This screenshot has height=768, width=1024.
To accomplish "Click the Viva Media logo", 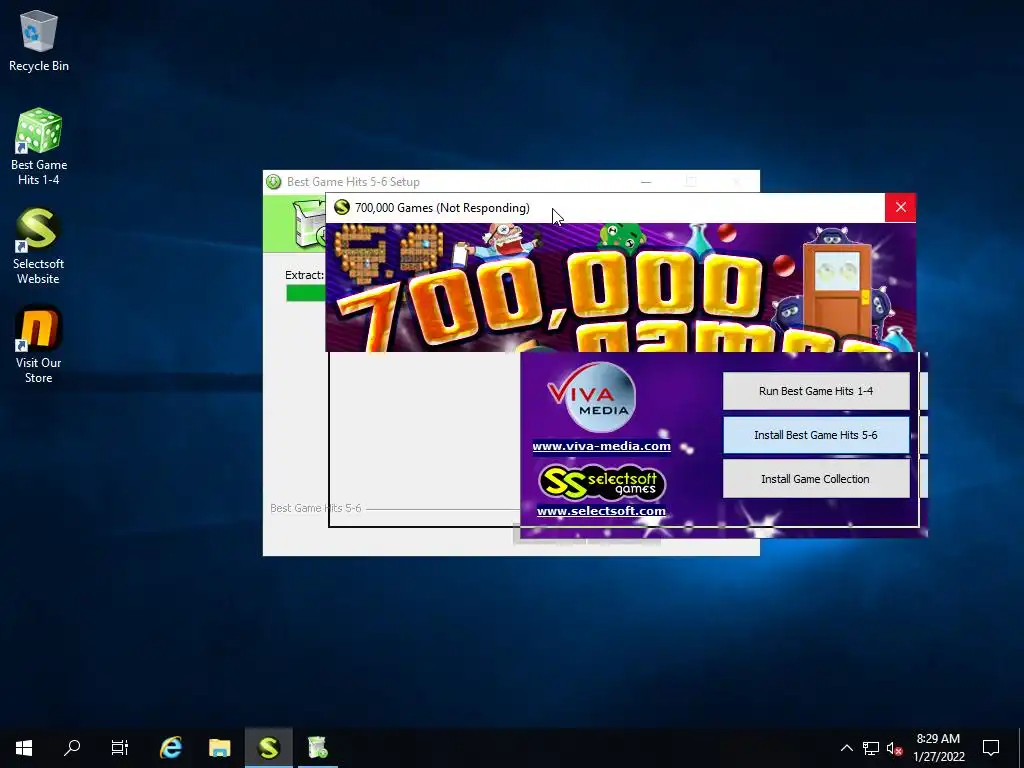I will pos(591,397).
